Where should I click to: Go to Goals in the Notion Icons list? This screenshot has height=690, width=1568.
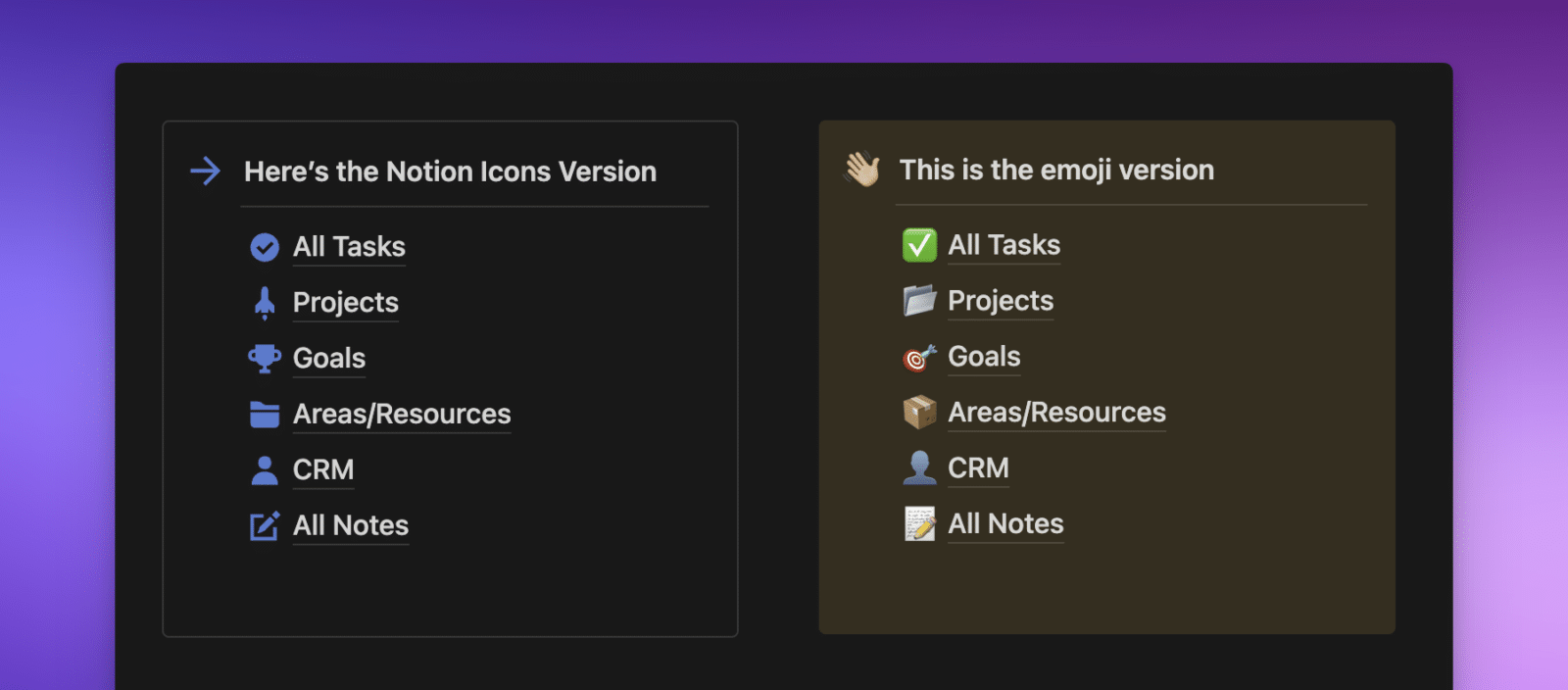pos(328,359)
